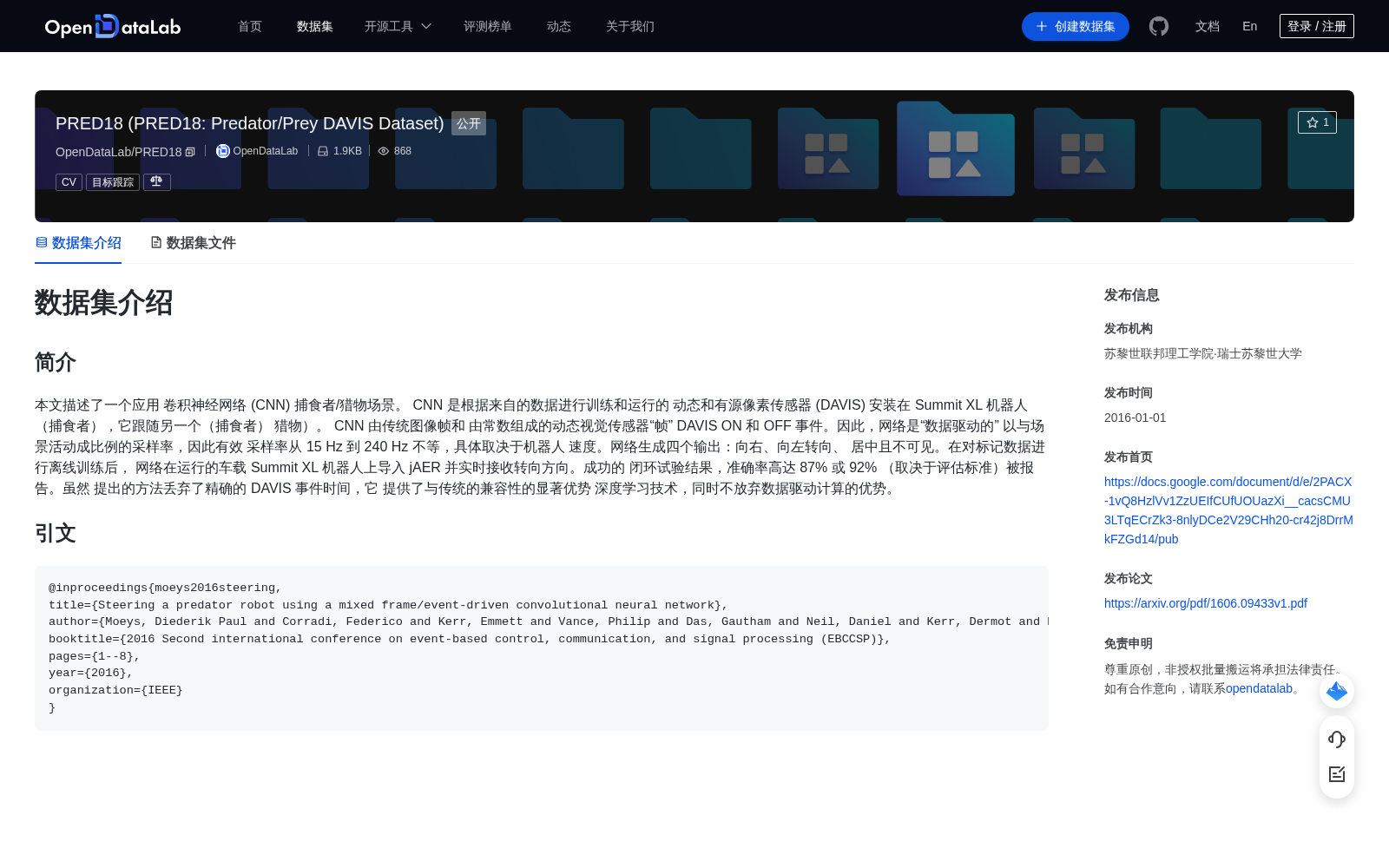Viewport: 1389px width, 868px height.
Task: Open the GitHub icon link
Action: coord(1159,26)
